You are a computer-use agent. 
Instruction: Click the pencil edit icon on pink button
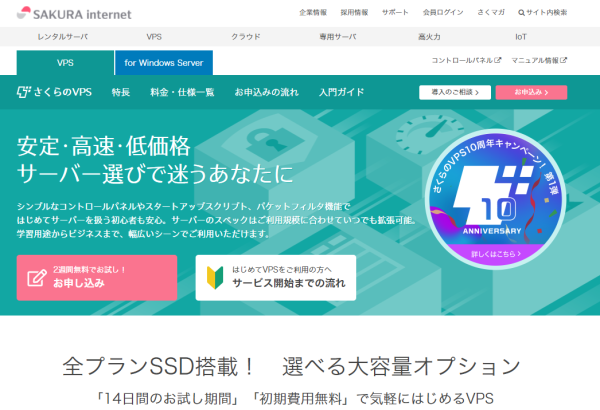pyautogui.click(x=37, y=278)
